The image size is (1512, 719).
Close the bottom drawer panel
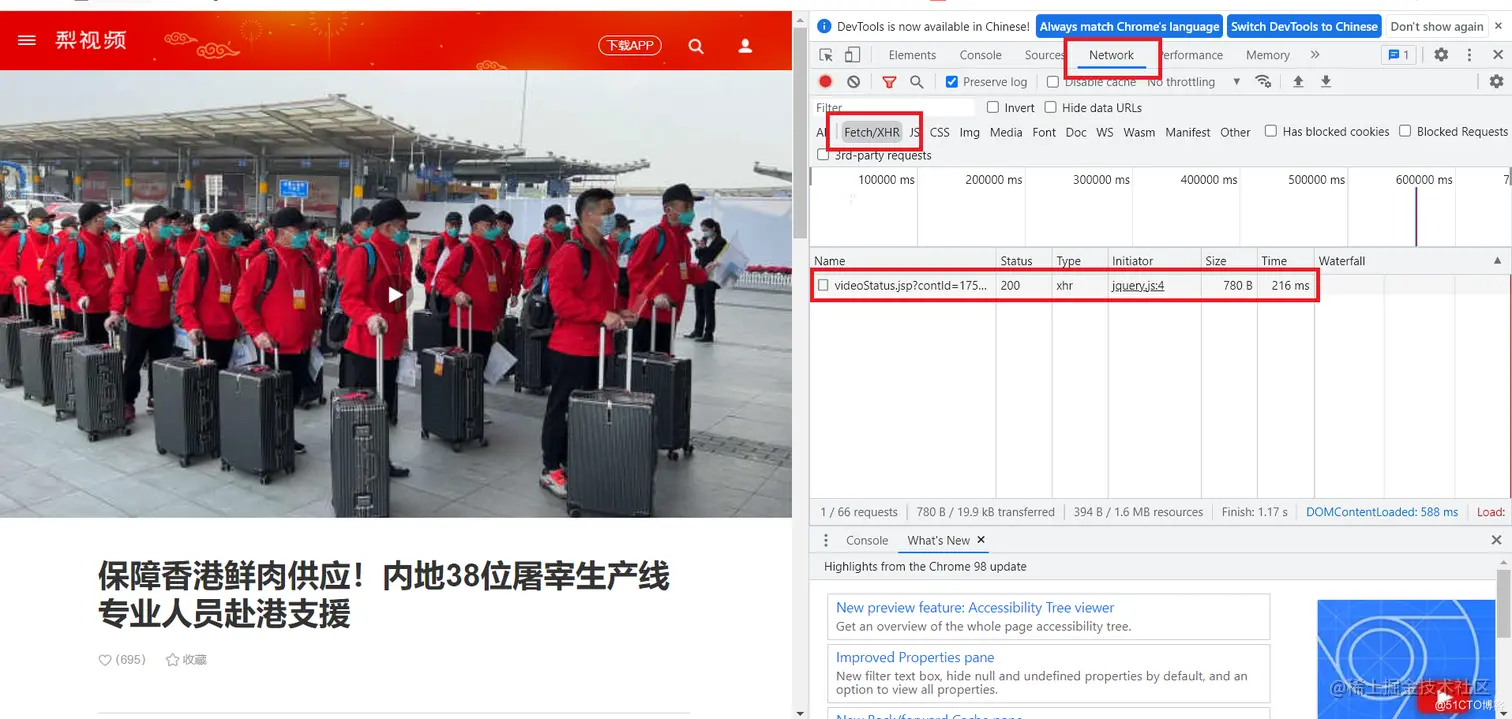point(1497,540)
